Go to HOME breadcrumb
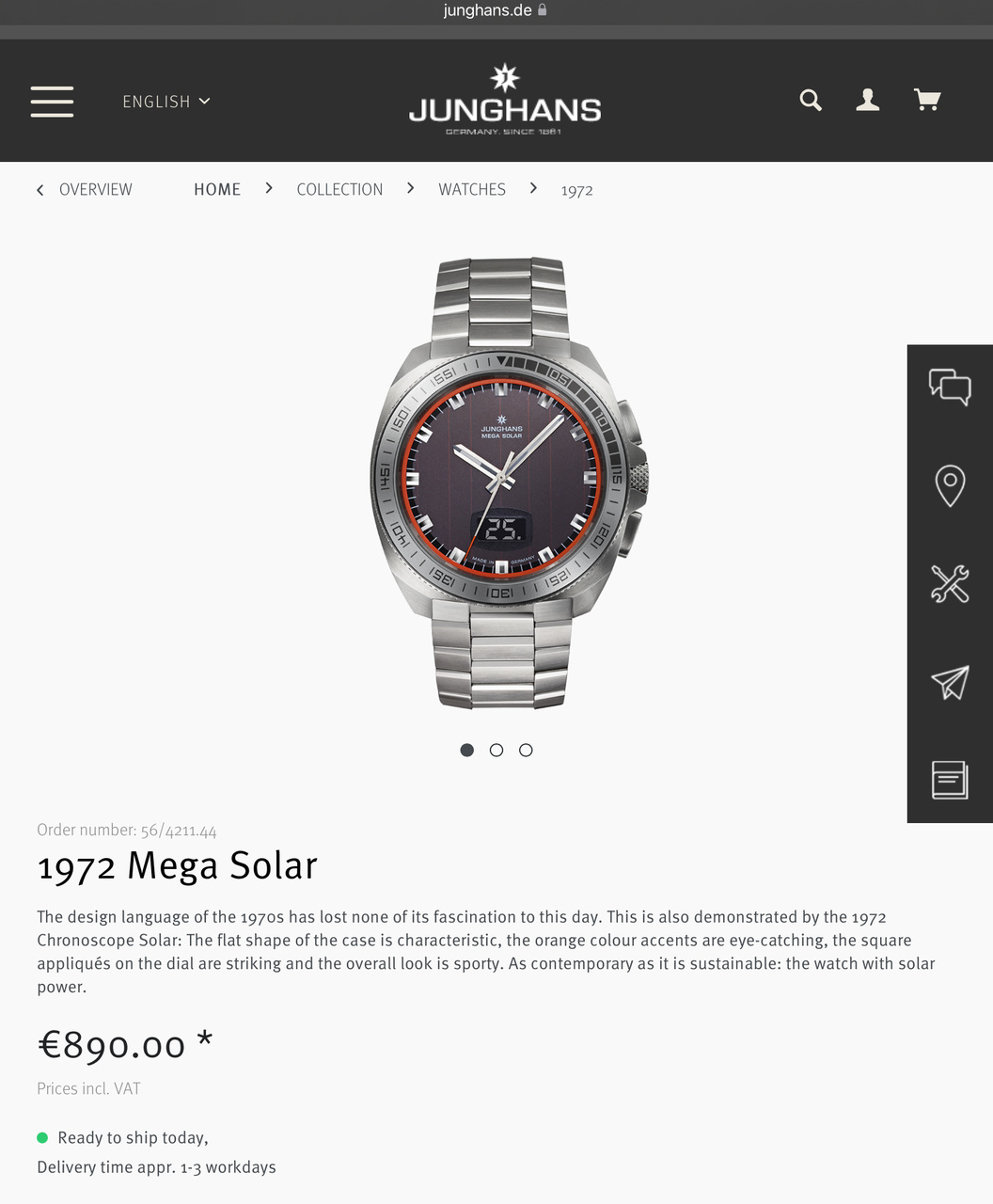This screenshot has width=993, height=1204. coord(217,189)
